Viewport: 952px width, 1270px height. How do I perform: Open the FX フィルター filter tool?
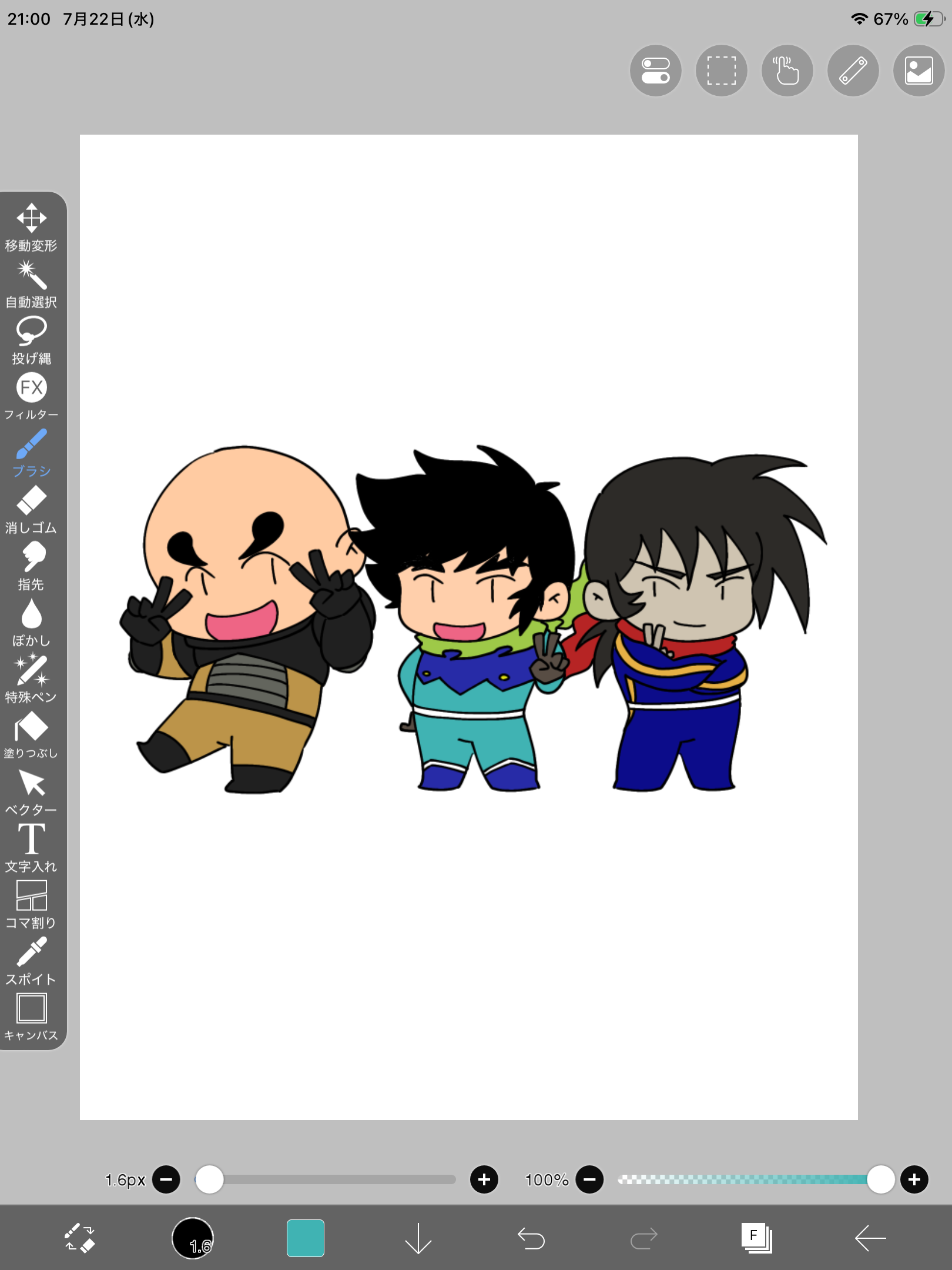tap(31, 397)
